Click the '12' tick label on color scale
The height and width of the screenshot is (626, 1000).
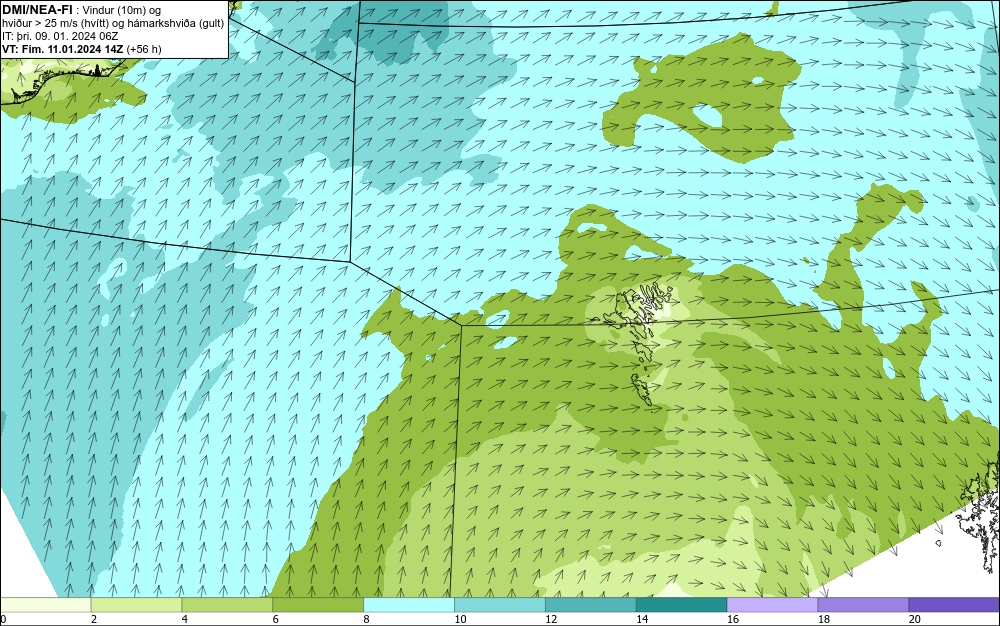[551, 619]
